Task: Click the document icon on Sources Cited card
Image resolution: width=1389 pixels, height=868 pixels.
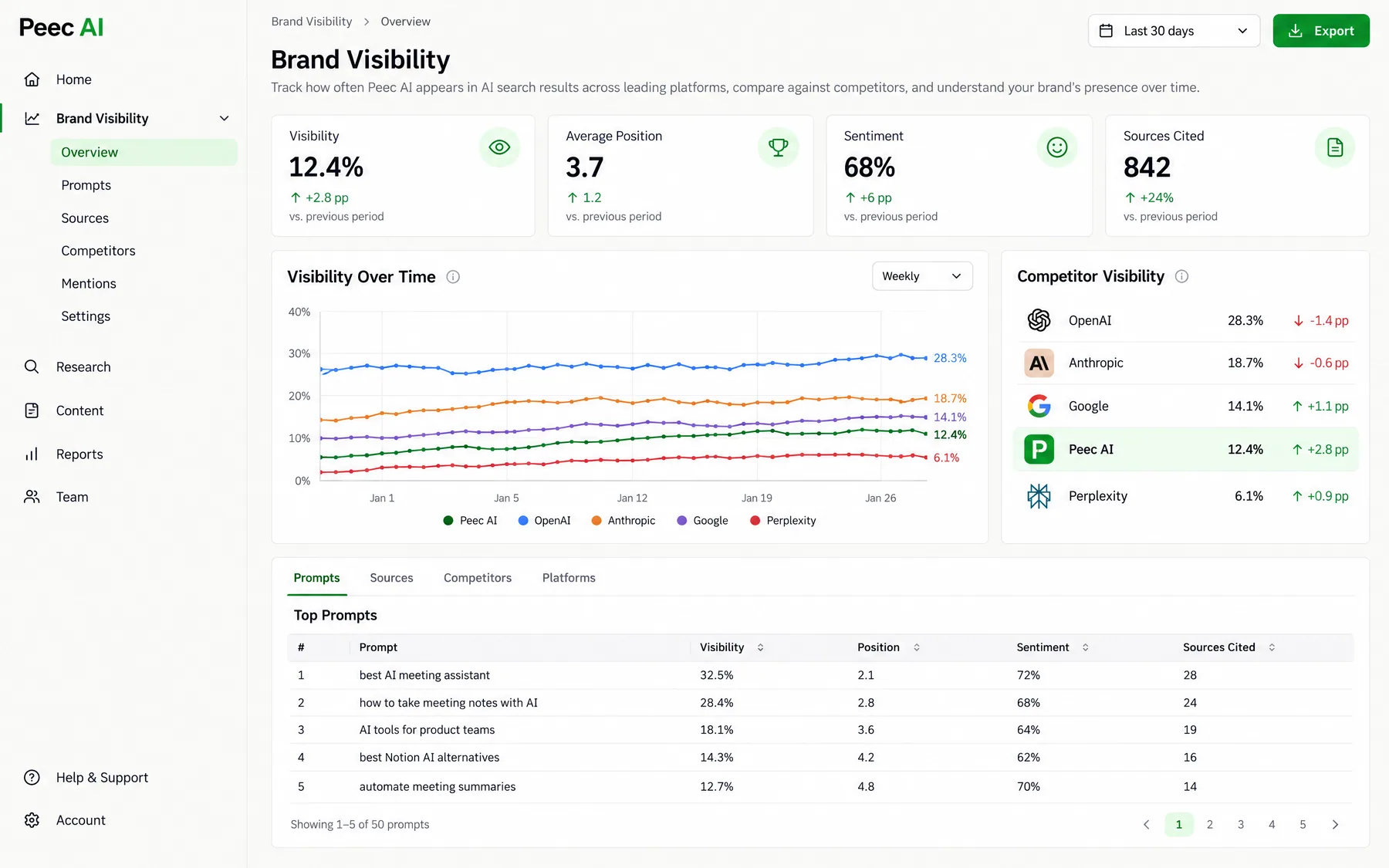Action: (1335, 147)
